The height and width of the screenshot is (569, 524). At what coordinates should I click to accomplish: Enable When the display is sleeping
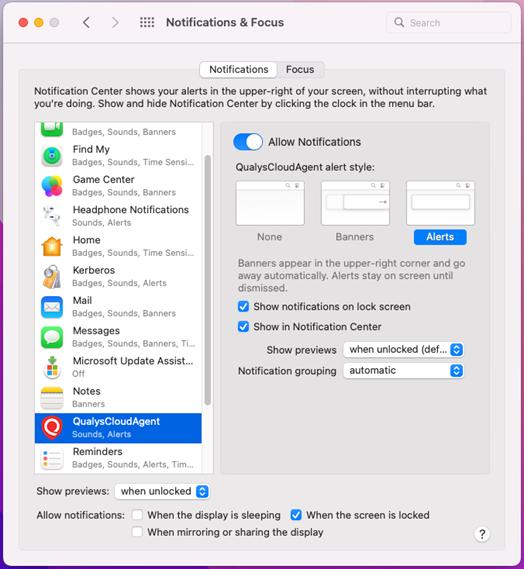pos(137,515)
